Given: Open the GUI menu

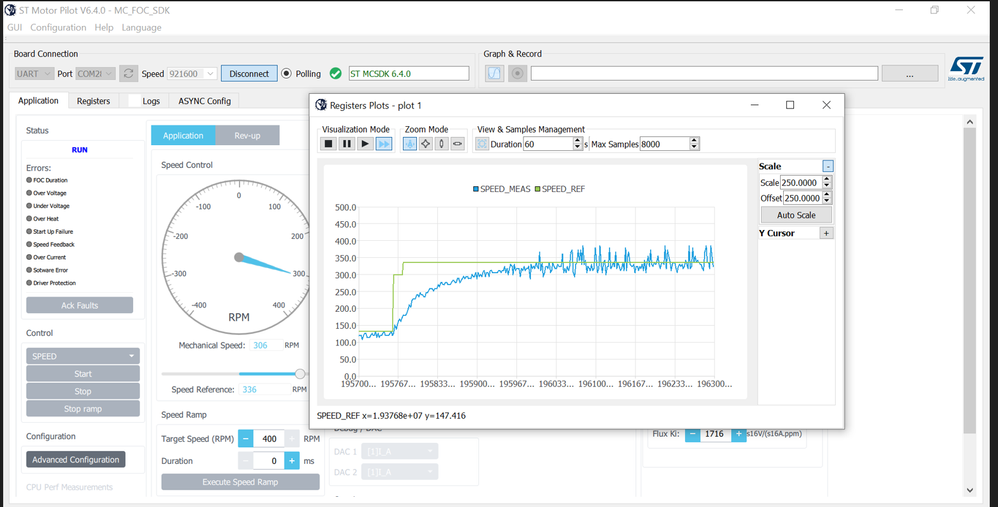Looking at the screenshot, I should point(15,28).
